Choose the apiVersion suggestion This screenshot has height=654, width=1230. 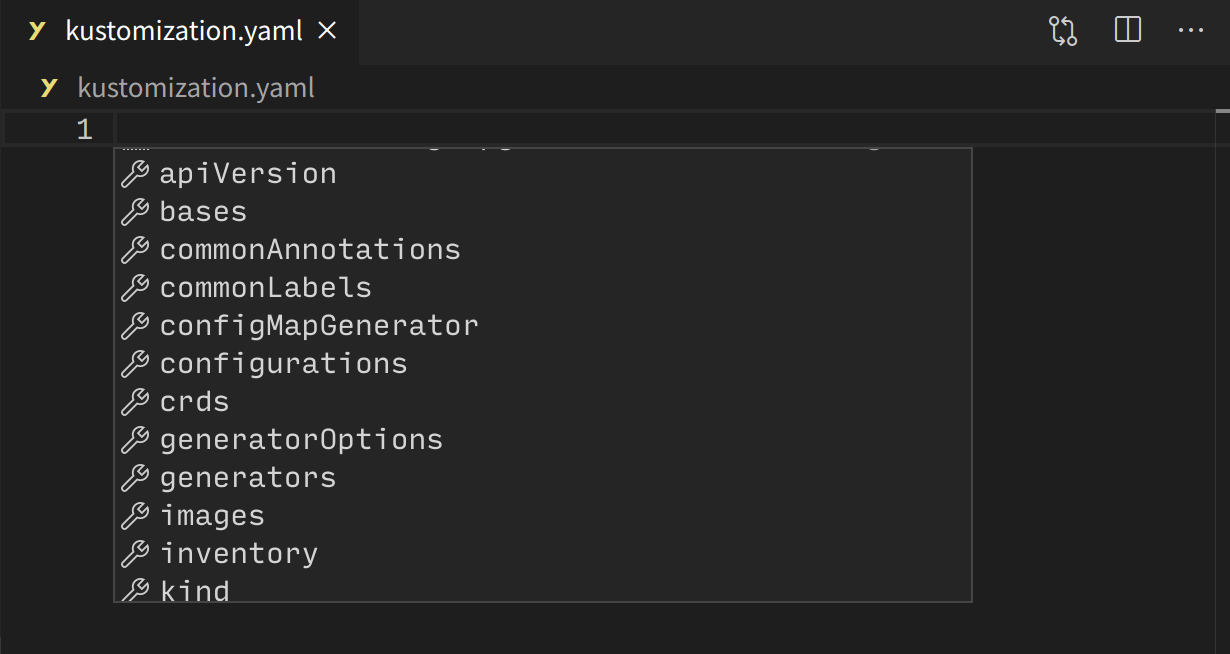click(x=543, y=174)
